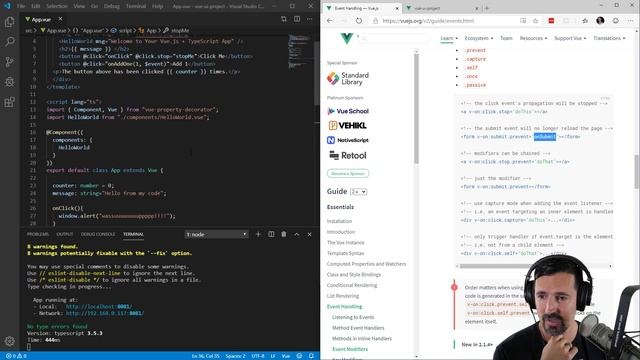Viewport: 640px width, 360px height.
Task: Click the red browser extension icon
Action: click(551, 21)
